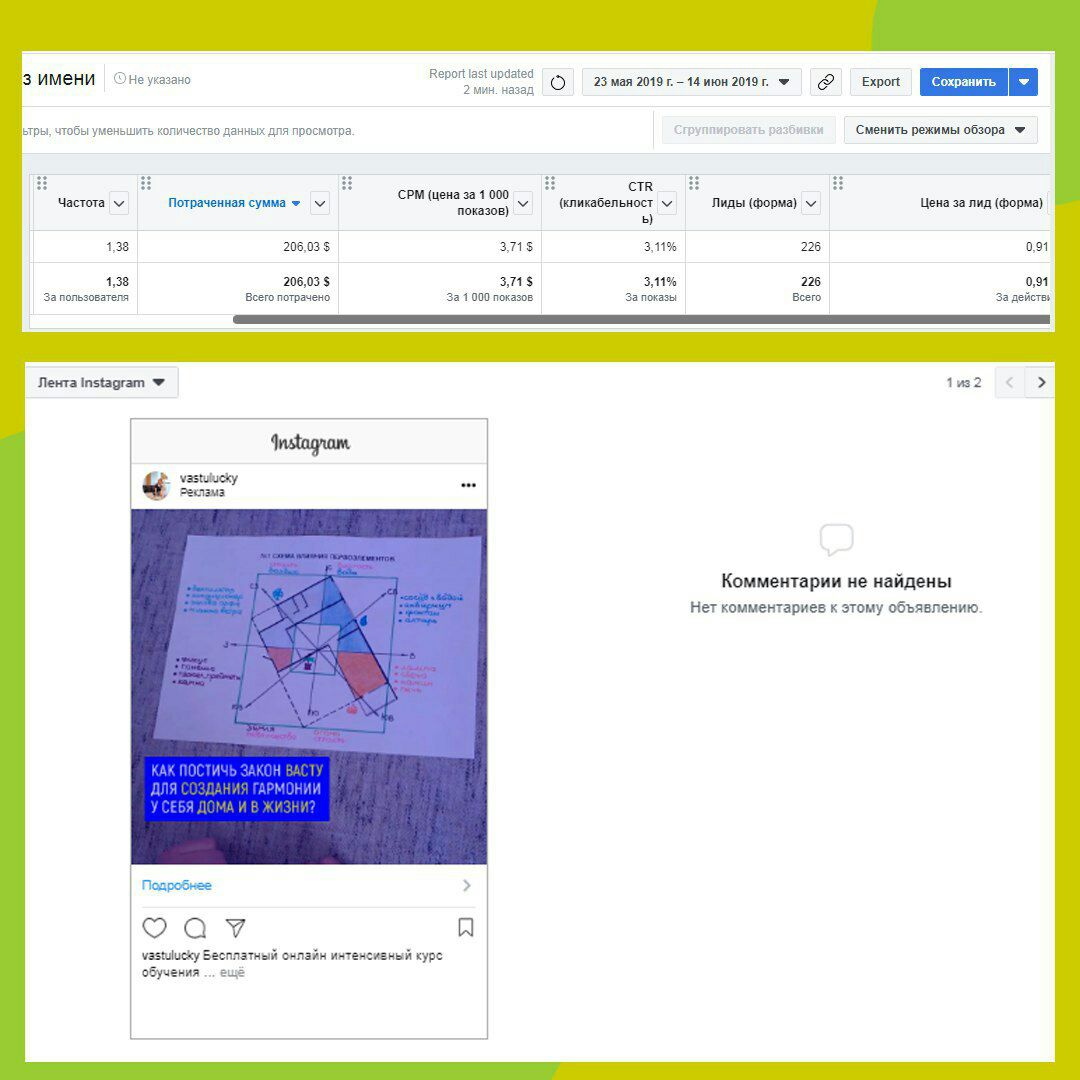
Task: Grab the drag handle of Лиды (форма) column
Action: tap(694, 183)
